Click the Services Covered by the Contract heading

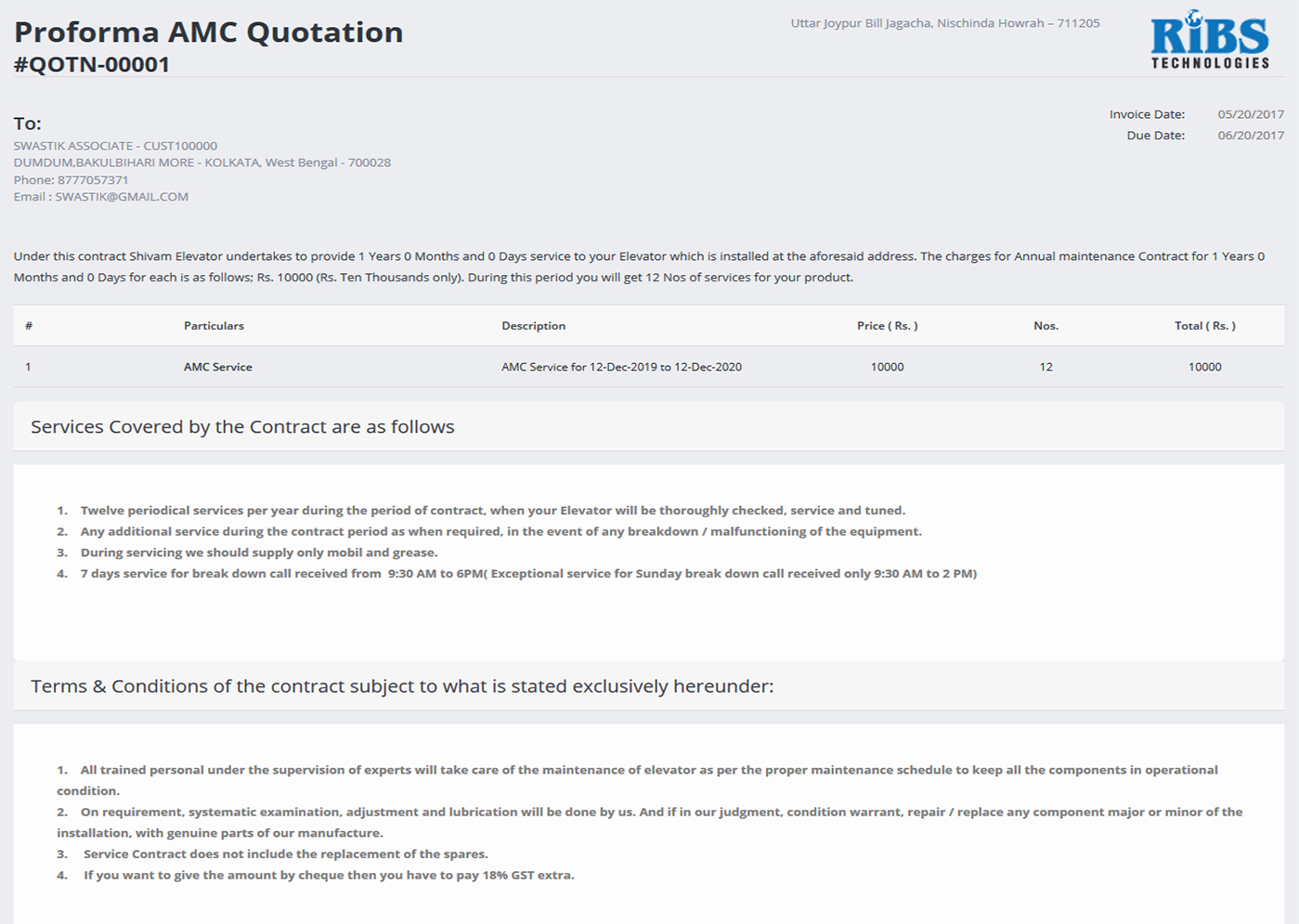(x=242, y=427)
